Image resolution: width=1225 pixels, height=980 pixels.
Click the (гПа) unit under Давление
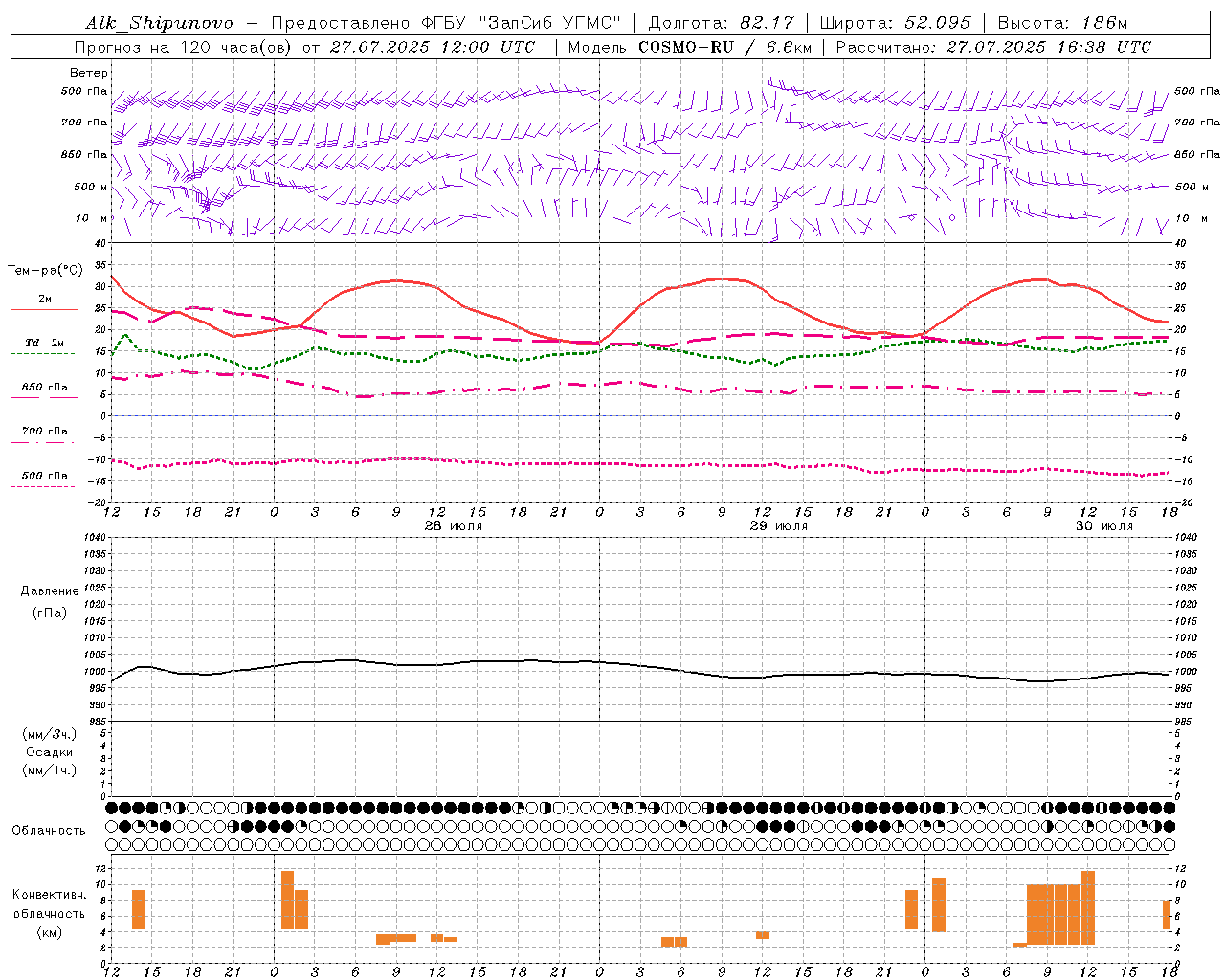click(50, 612)
